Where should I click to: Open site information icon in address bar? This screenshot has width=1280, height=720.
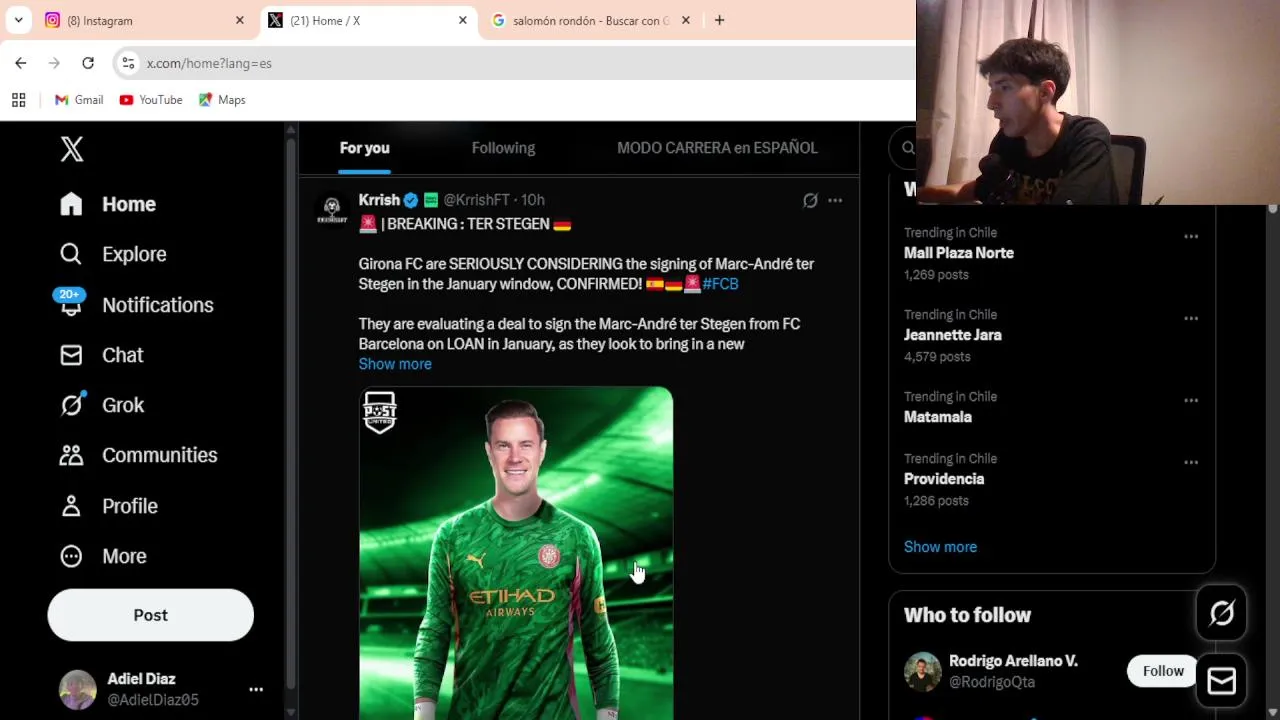point(128,63)
